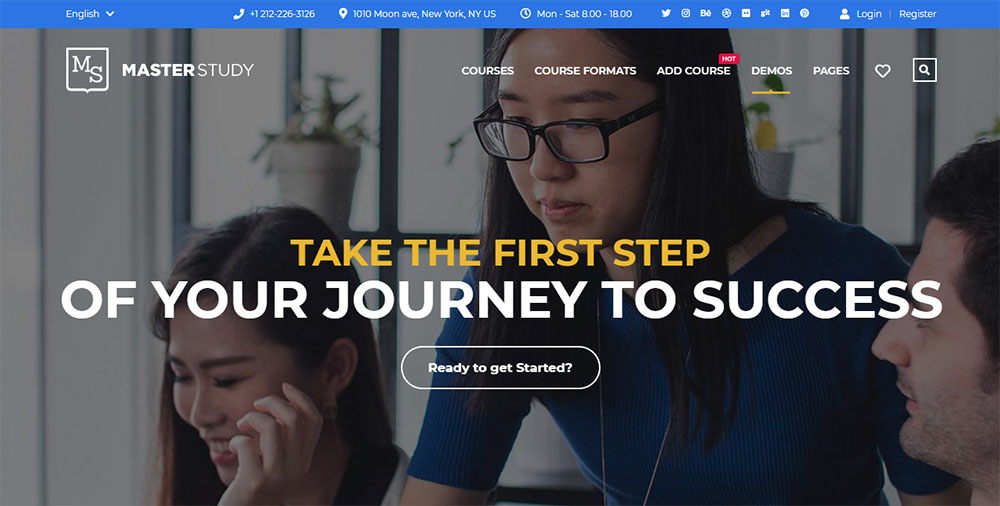The image size is (1000, 506).
Task: Open the Twitter social icon
Action: 666,13
